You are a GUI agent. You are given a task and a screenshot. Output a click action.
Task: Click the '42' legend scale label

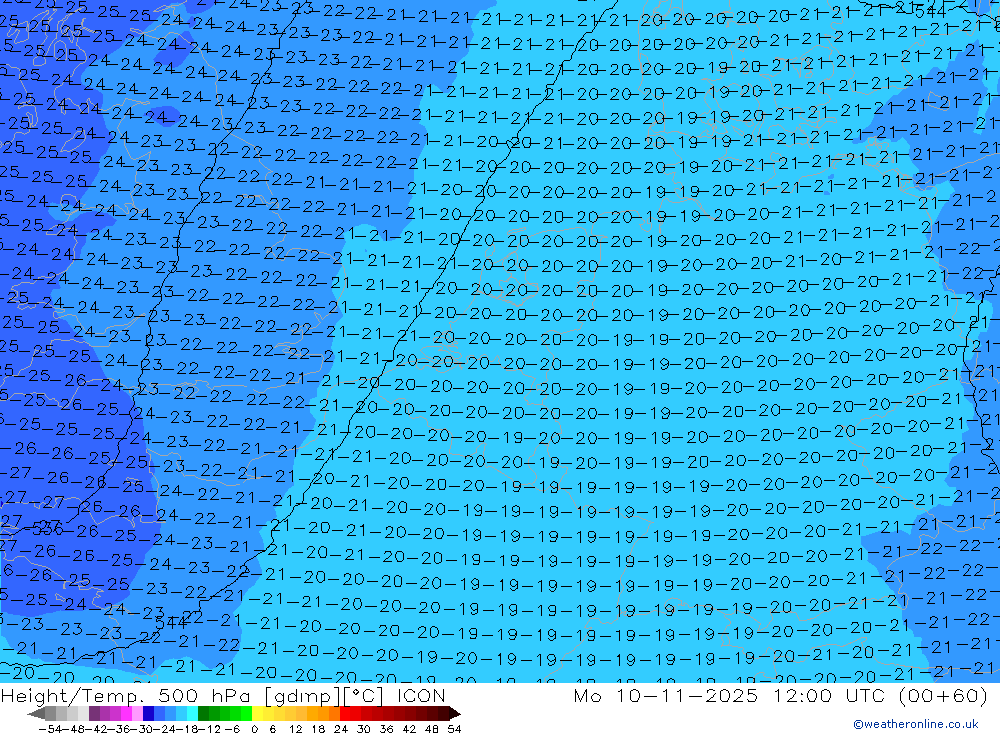[x=409, y=729]
